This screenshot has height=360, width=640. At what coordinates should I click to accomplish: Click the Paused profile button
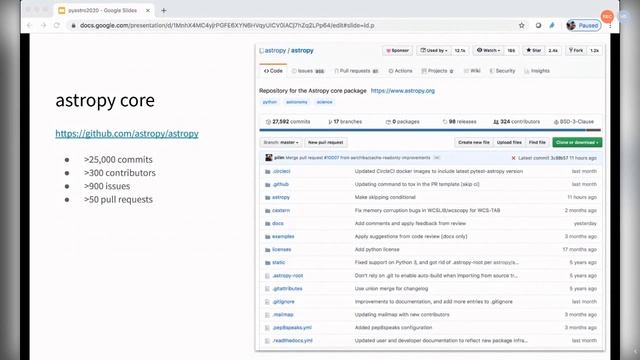click(584, 25)
